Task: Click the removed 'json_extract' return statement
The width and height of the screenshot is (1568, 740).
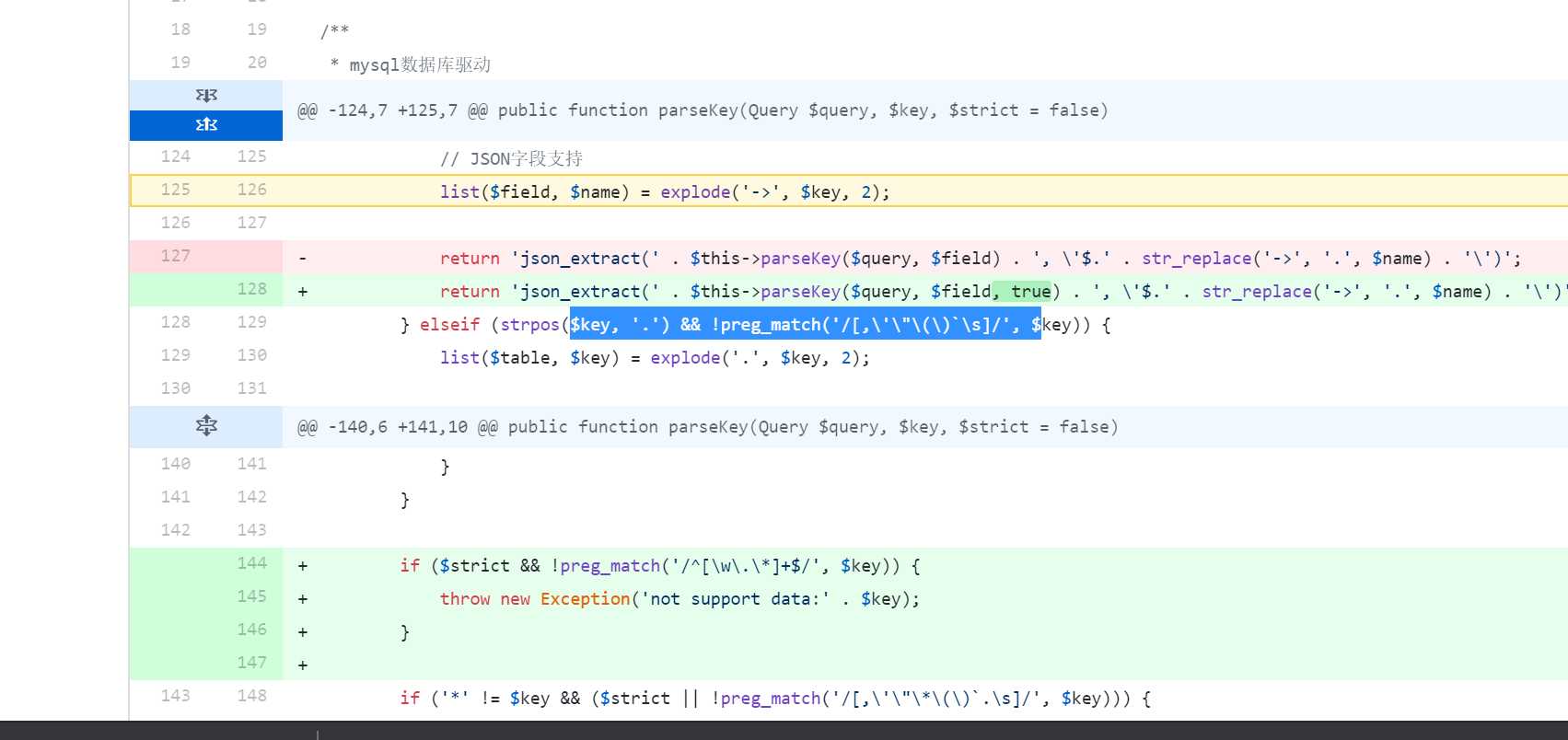Action: pyautogui.click(x=980, y=259)
